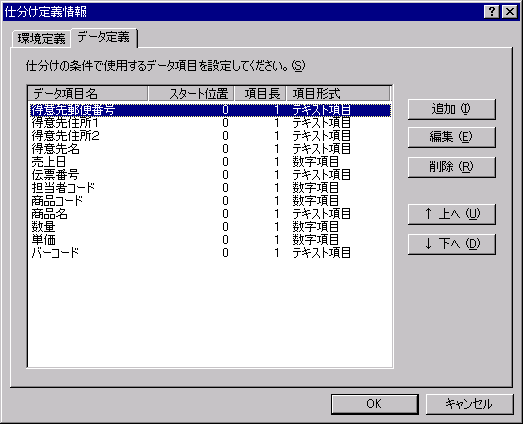
Task: Select the データ定義 tab
Action: click(104, 37)
